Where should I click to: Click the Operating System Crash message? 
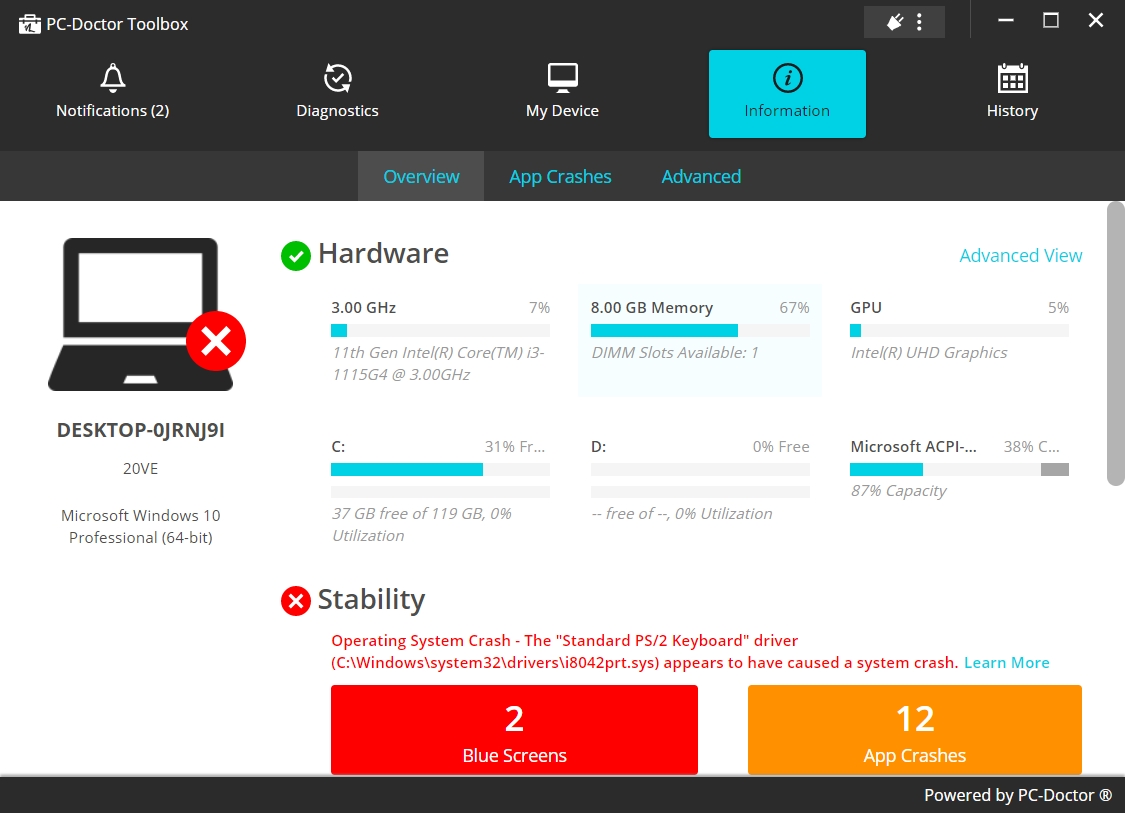click(x=644, y=652)
